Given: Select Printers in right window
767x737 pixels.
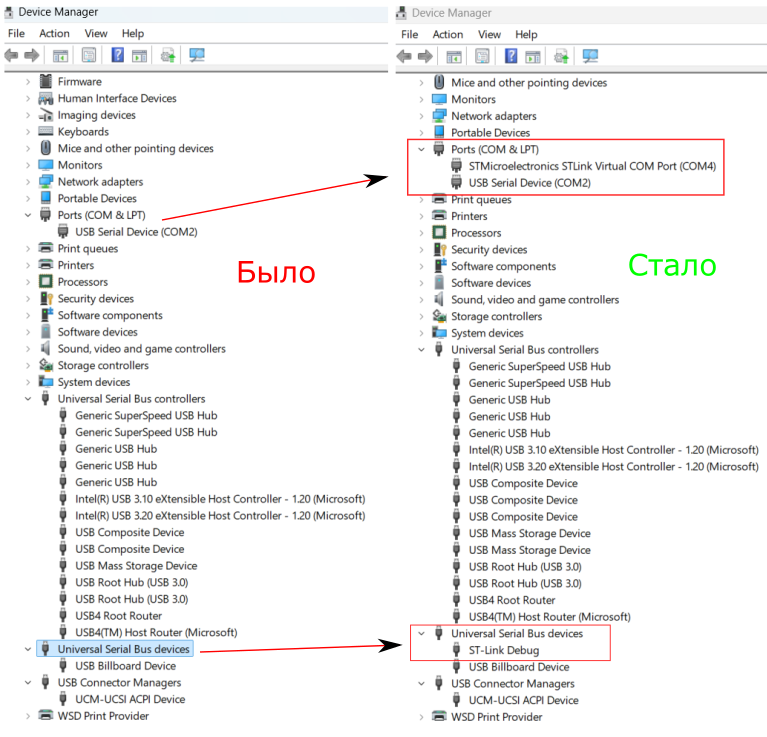Looking at the screenshot, I should [x=469, y=216].
